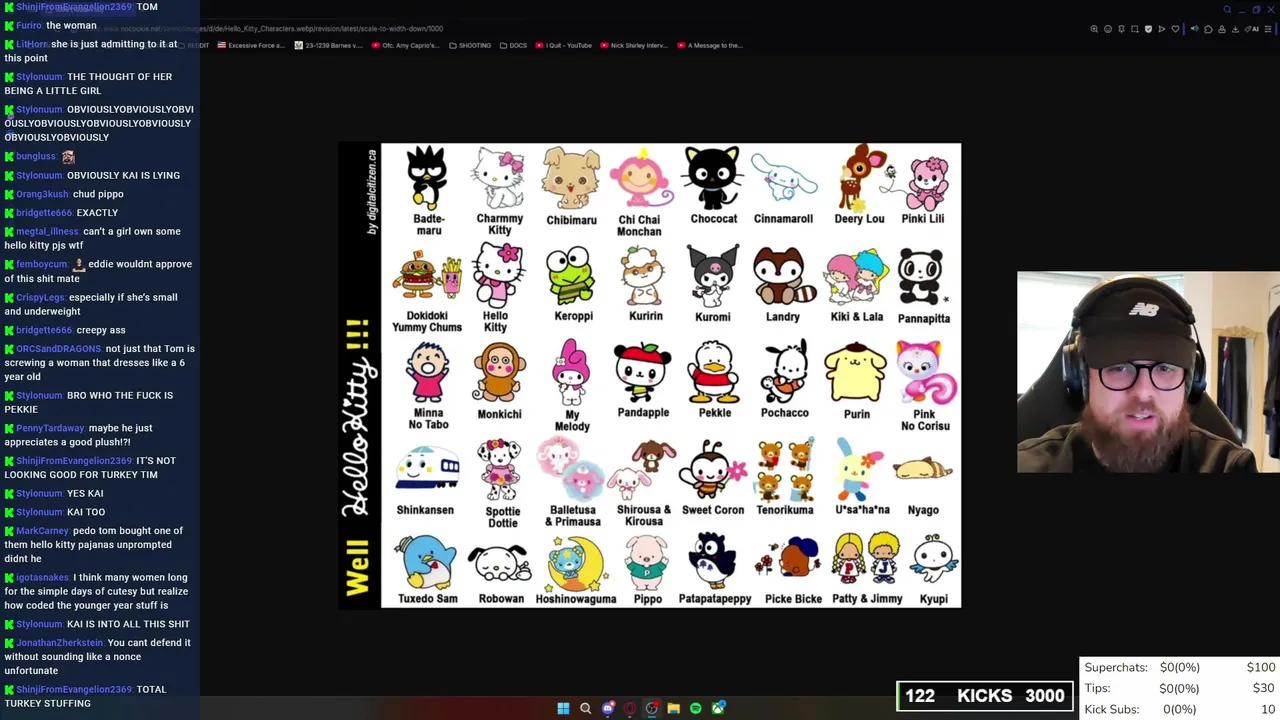Expand the SHOOTING bookmarks folder

pos(470,45)
